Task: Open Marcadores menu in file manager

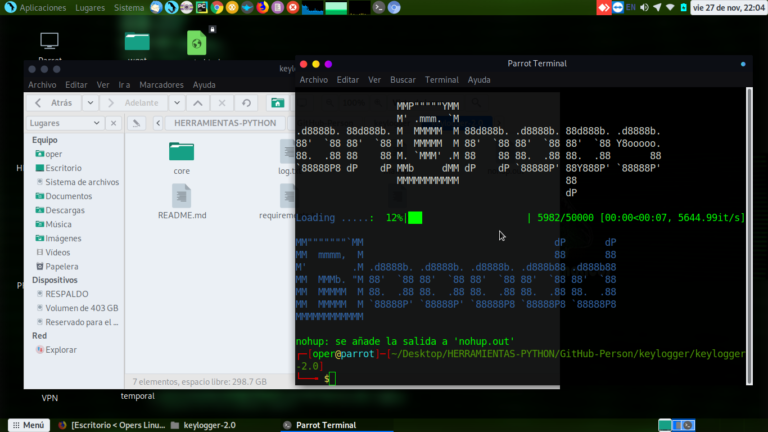Action: coord(161,85)
